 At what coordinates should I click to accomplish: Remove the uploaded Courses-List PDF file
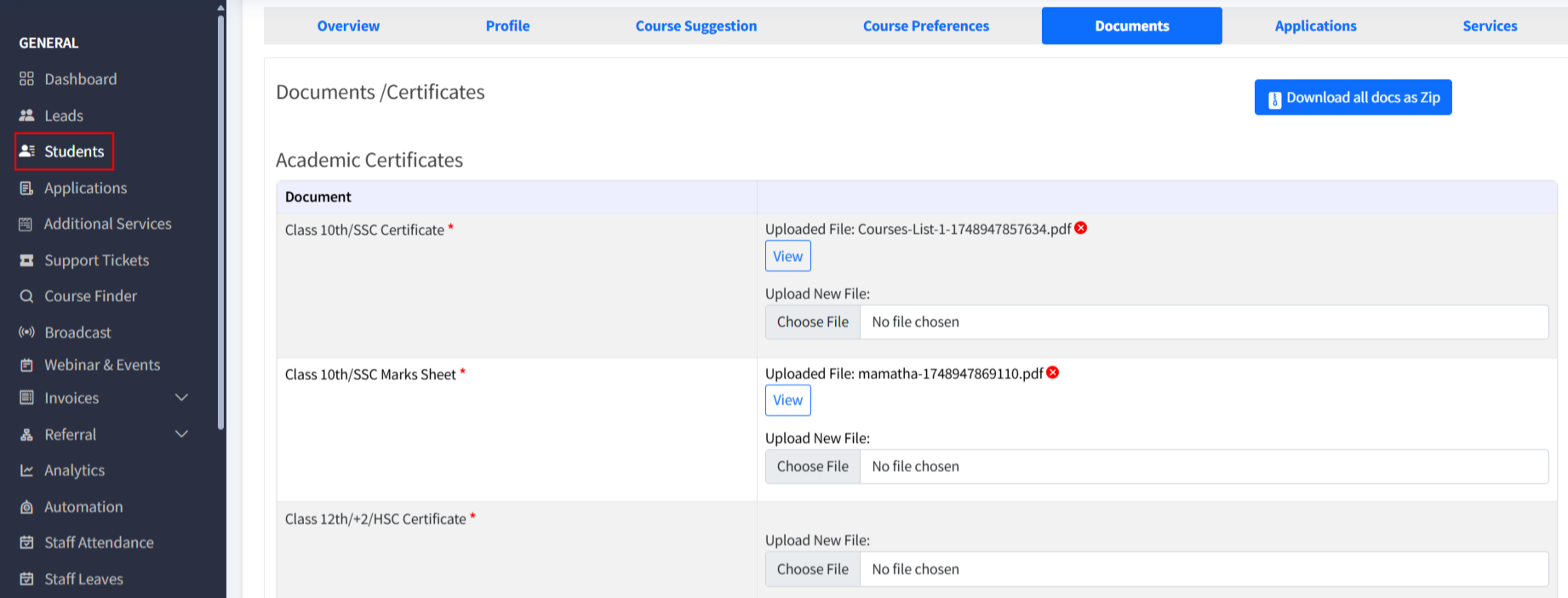(1080, 228)
